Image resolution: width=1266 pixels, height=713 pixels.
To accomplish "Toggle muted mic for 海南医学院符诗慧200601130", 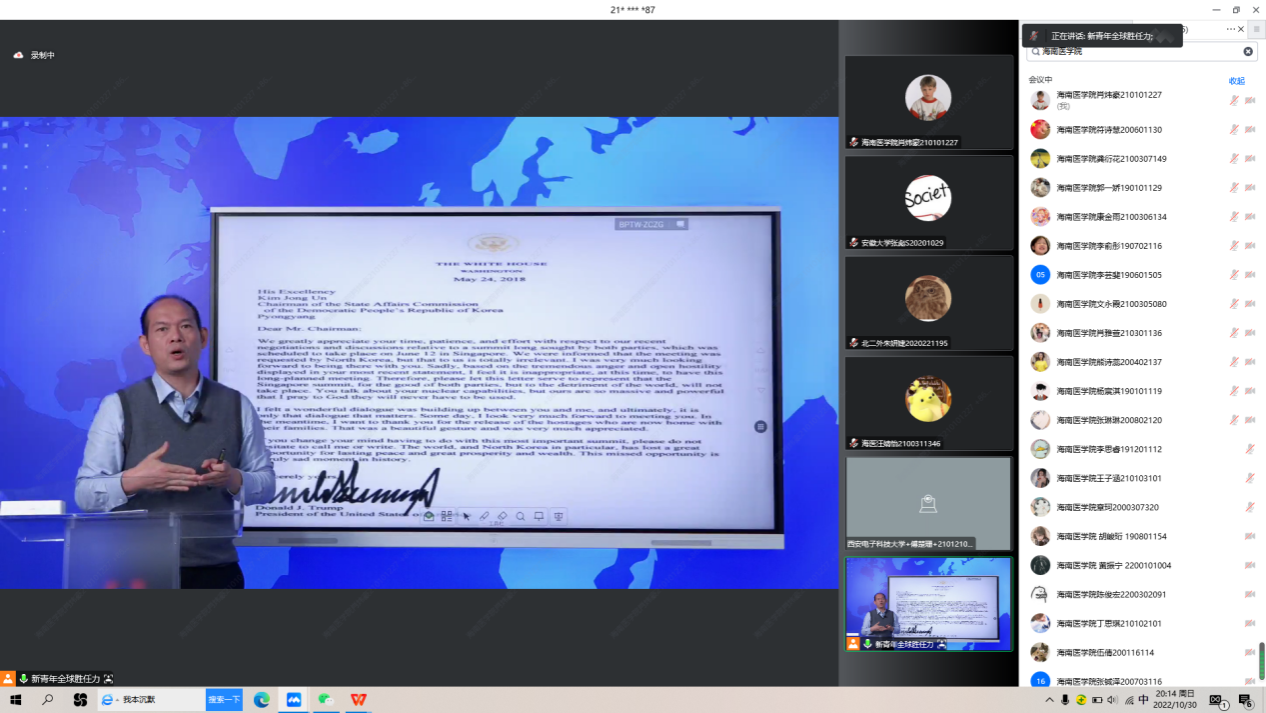I will coord(1234,130).
